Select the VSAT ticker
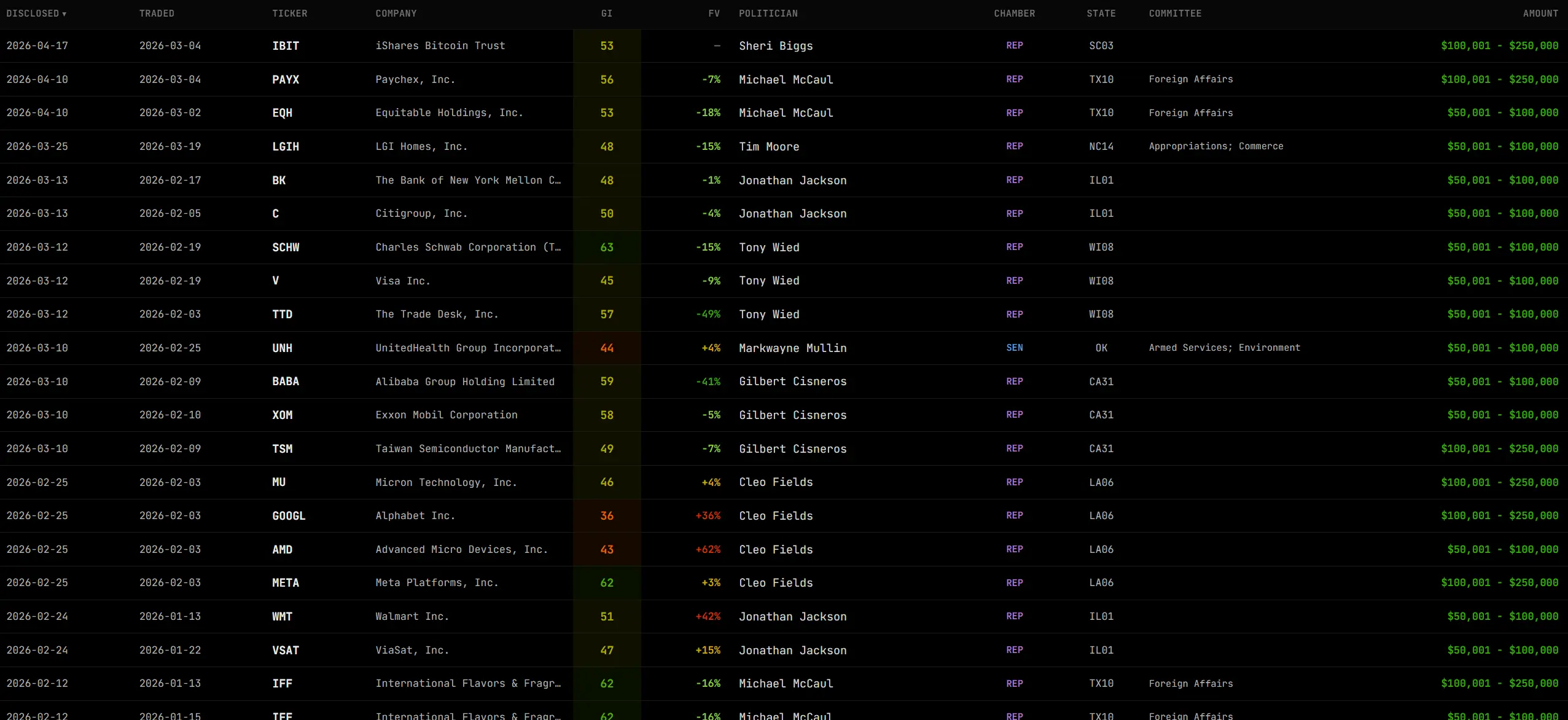The height and width of the screenshot is (720, 1568). click(x=286, y=651)
